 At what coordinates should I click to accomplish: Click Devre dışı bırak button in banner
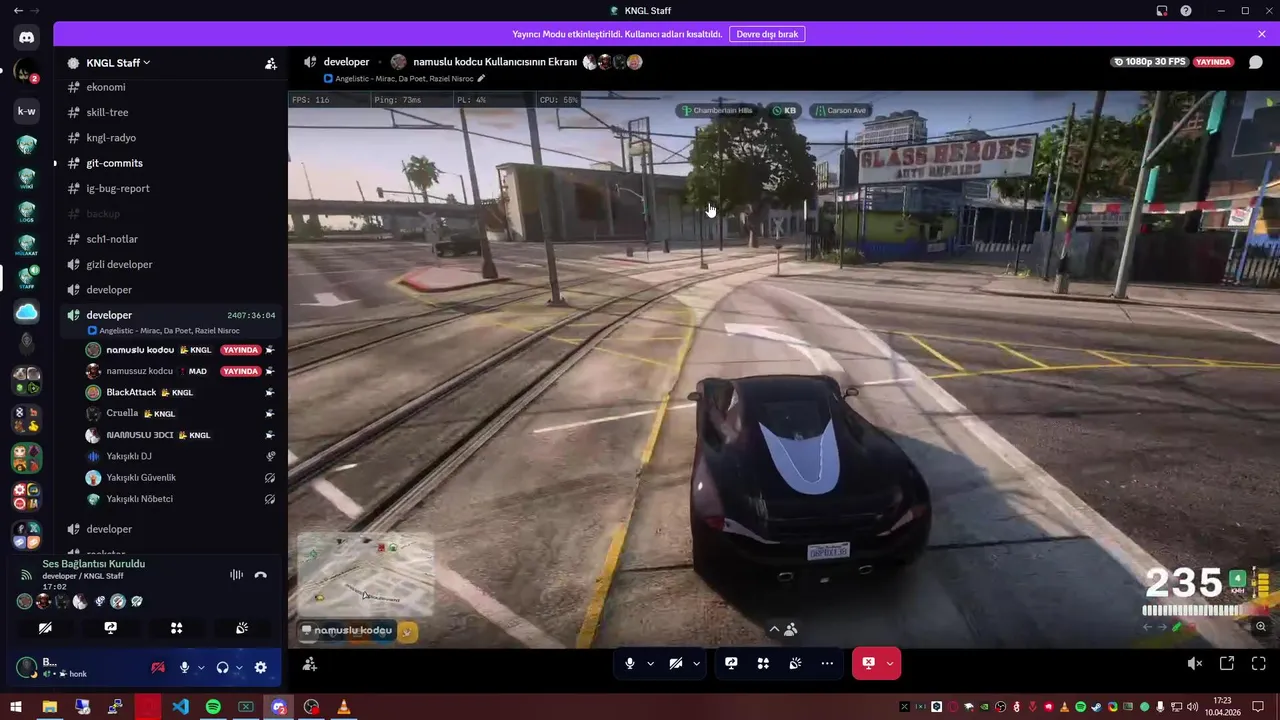767,34
